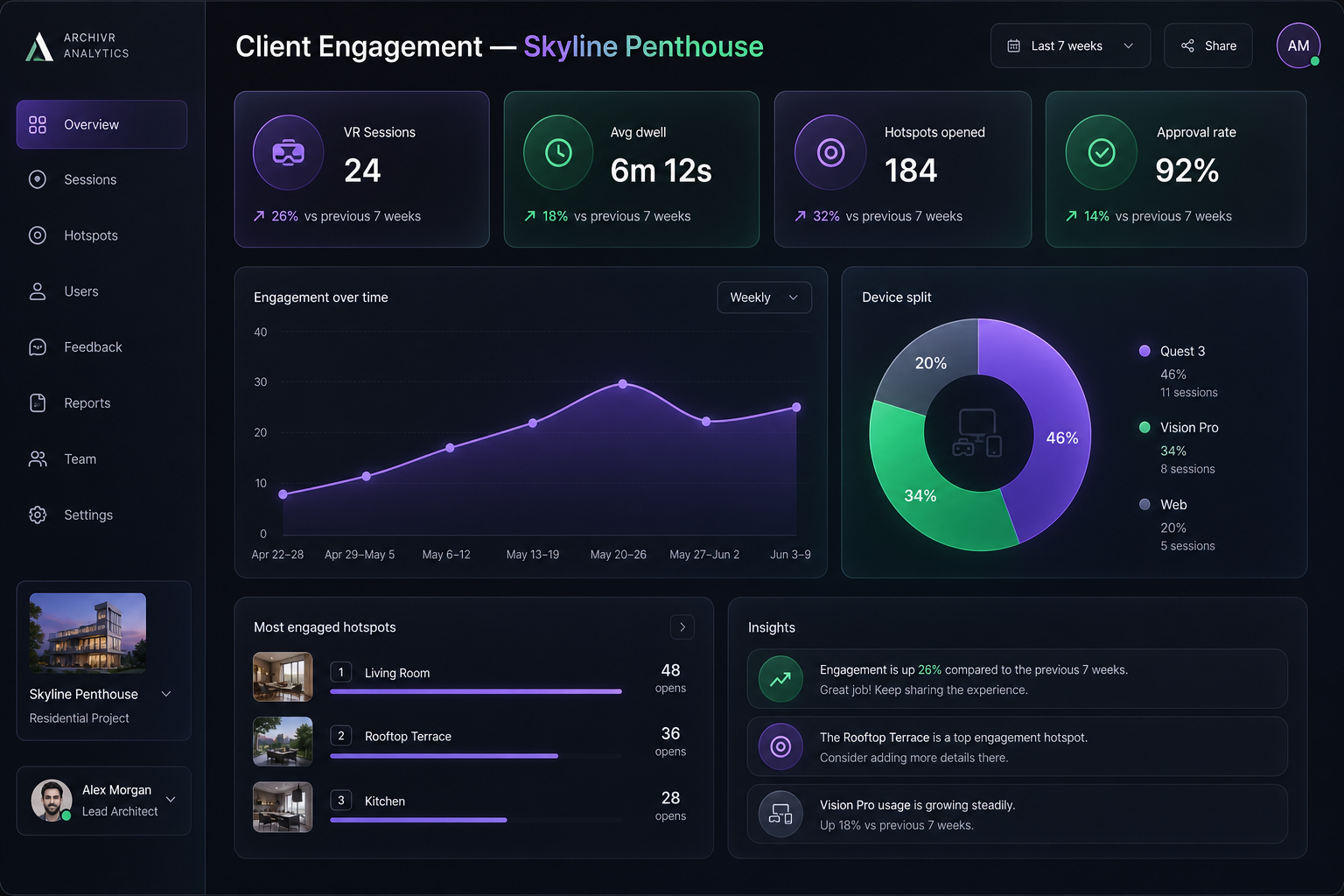Click the May 20–26 peak data point
The height and width of the screenshot is (896, 1344).
pos(622,384)
